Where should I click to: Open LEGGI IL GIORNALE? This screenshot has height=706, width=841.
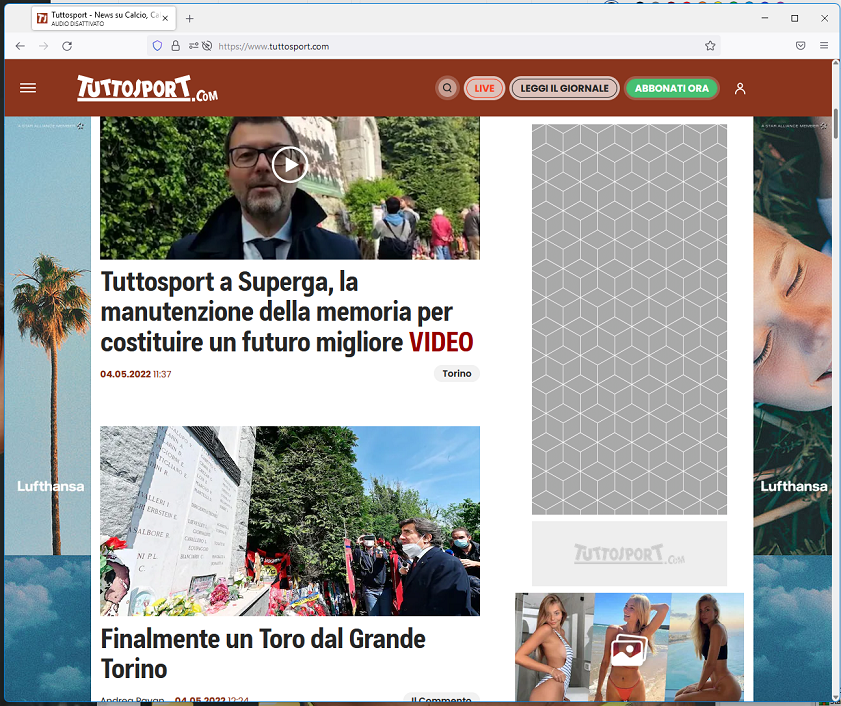[x=564, y=88]
